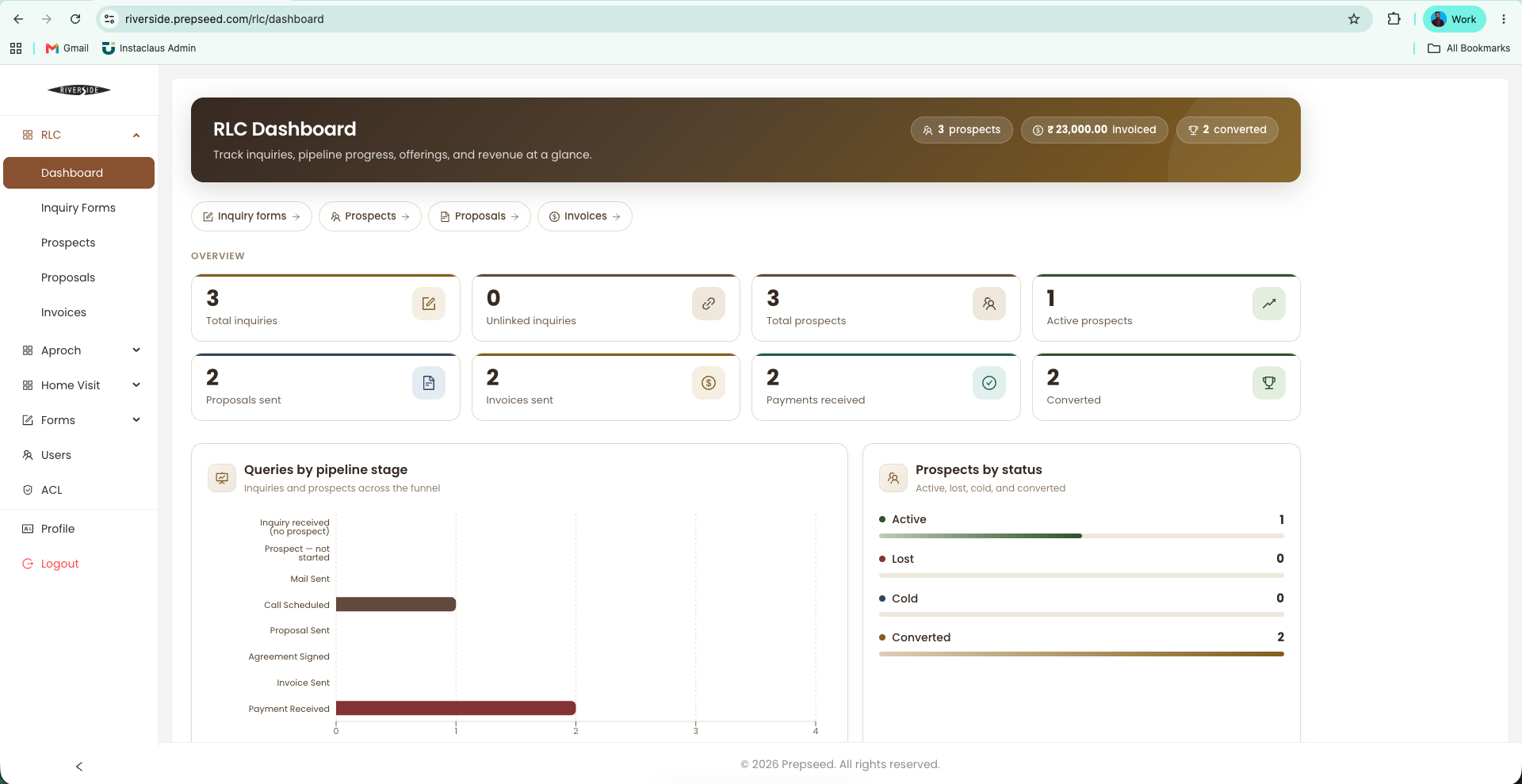Click the browser address bar URL

[x=224, y=19]
